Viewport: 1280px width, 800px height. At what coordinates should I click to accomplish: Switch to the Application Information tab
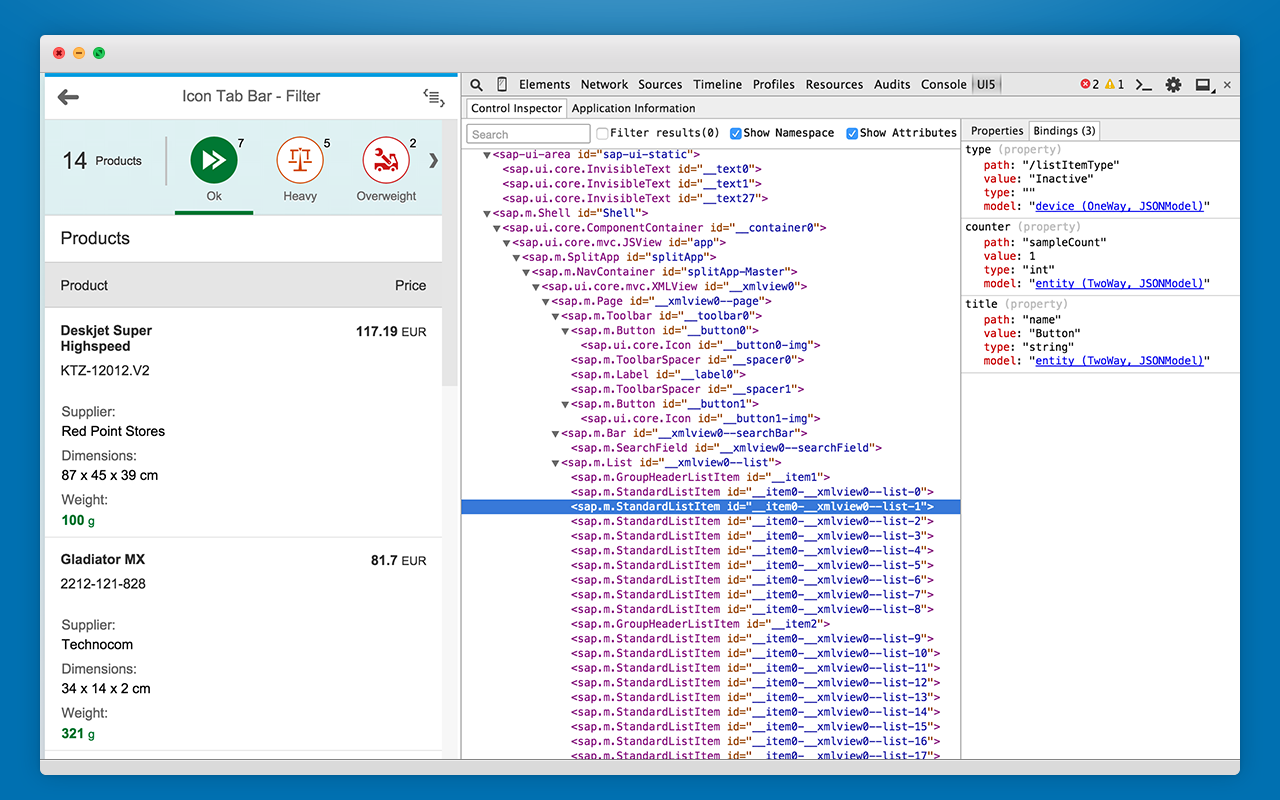(634, 108)
